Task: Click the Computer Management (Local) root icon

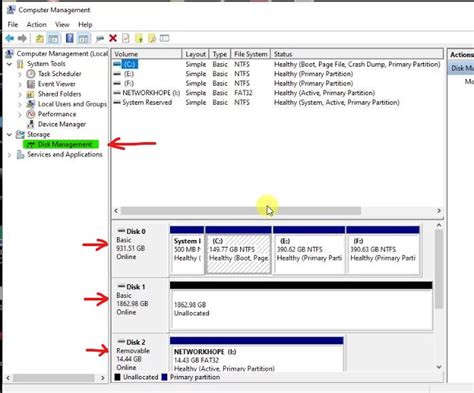Action: tap(10, 53)
